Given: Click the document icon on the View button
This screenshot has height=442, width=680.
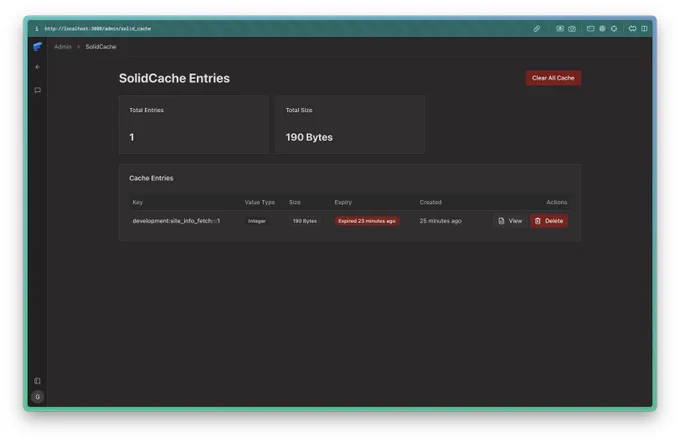Looking at the screenshot, I should click(x=501, y=221).
